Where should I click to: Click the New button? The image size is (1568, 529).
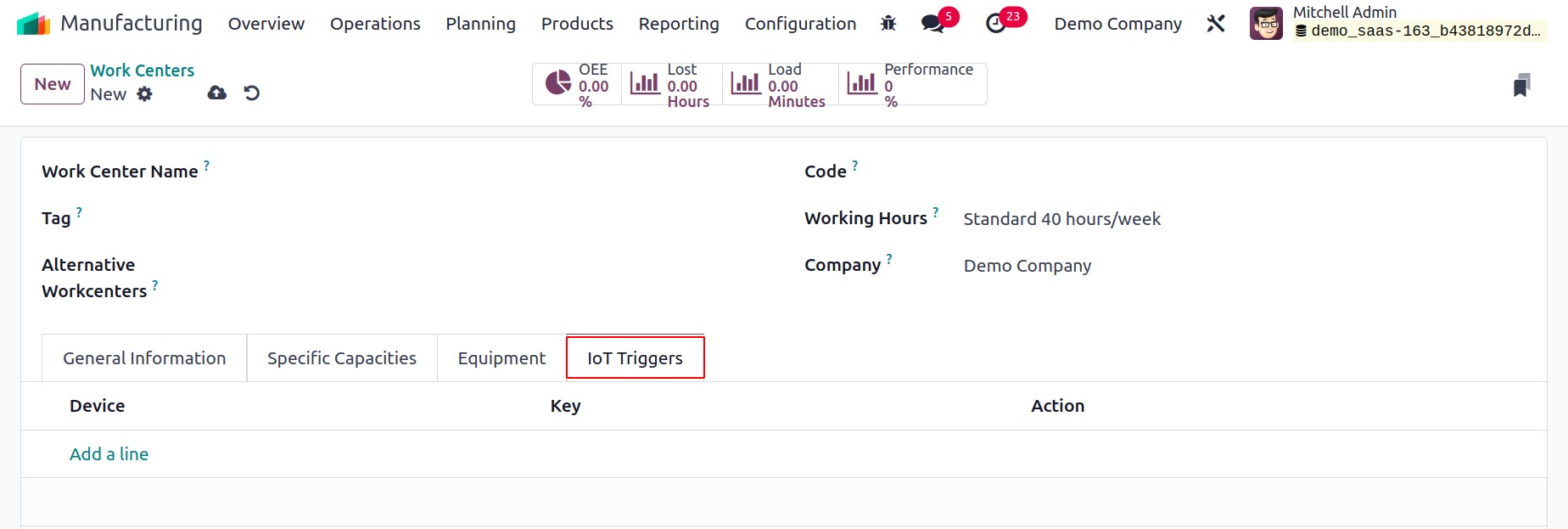point(53,84)
